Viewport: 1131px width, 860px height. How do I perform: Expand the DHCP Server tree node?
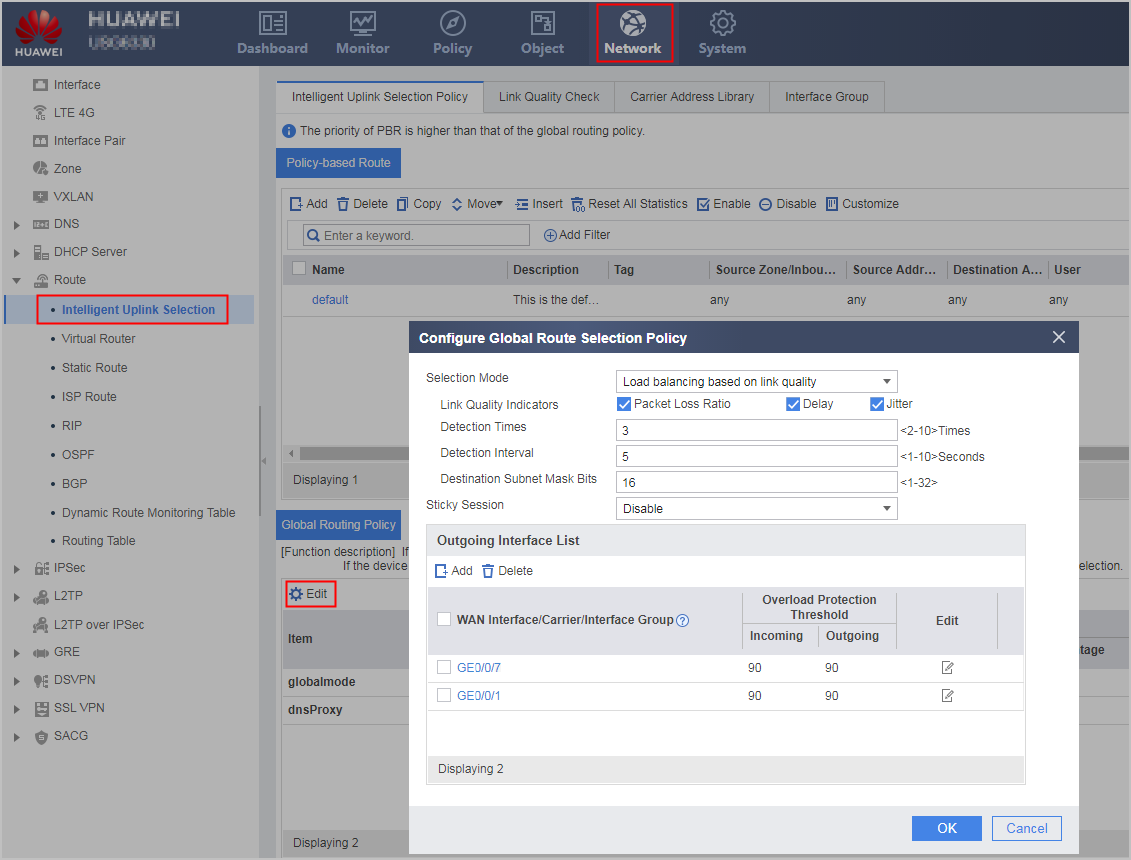point(17,253)
